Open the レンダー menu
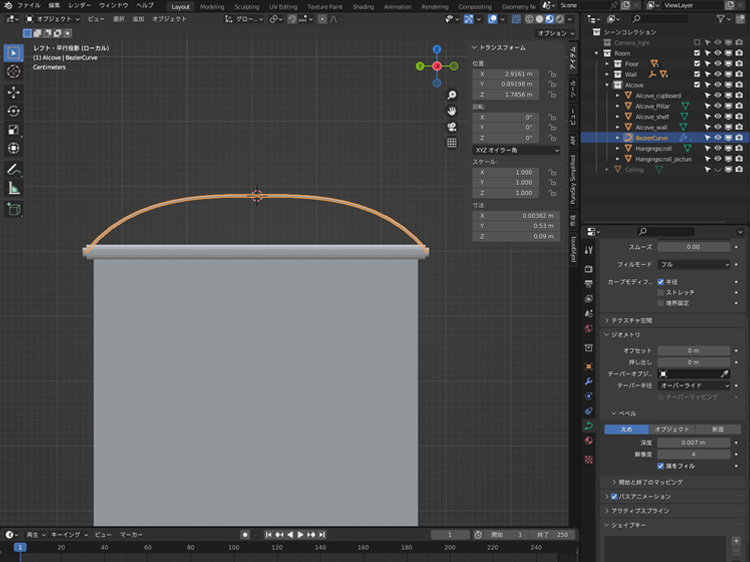Screen dimensions: 750x562 point(79,6)
